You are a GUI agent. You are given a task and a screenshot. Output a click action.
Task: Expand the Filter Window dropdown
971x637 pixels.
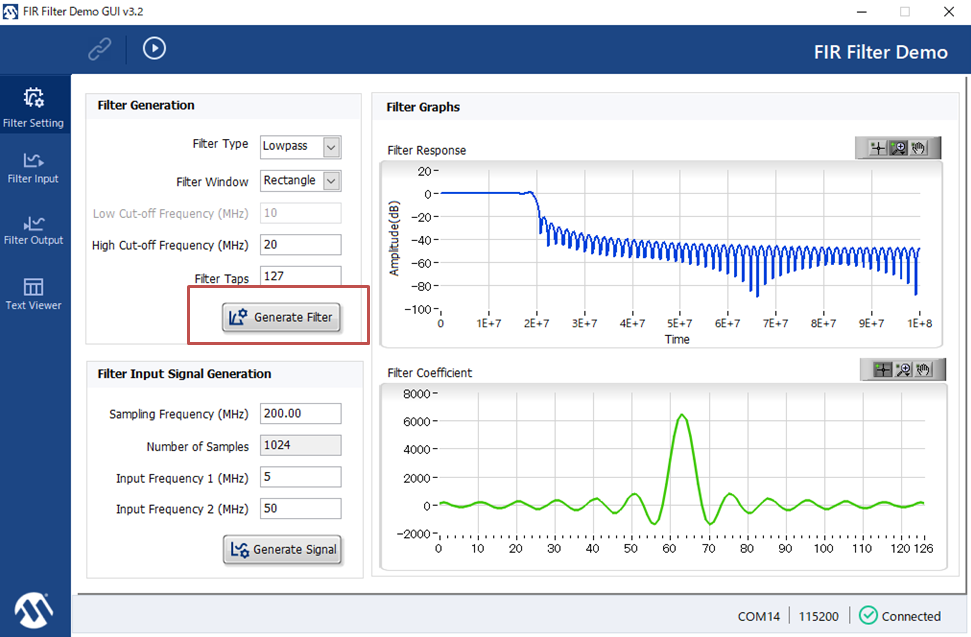(332, 181)
